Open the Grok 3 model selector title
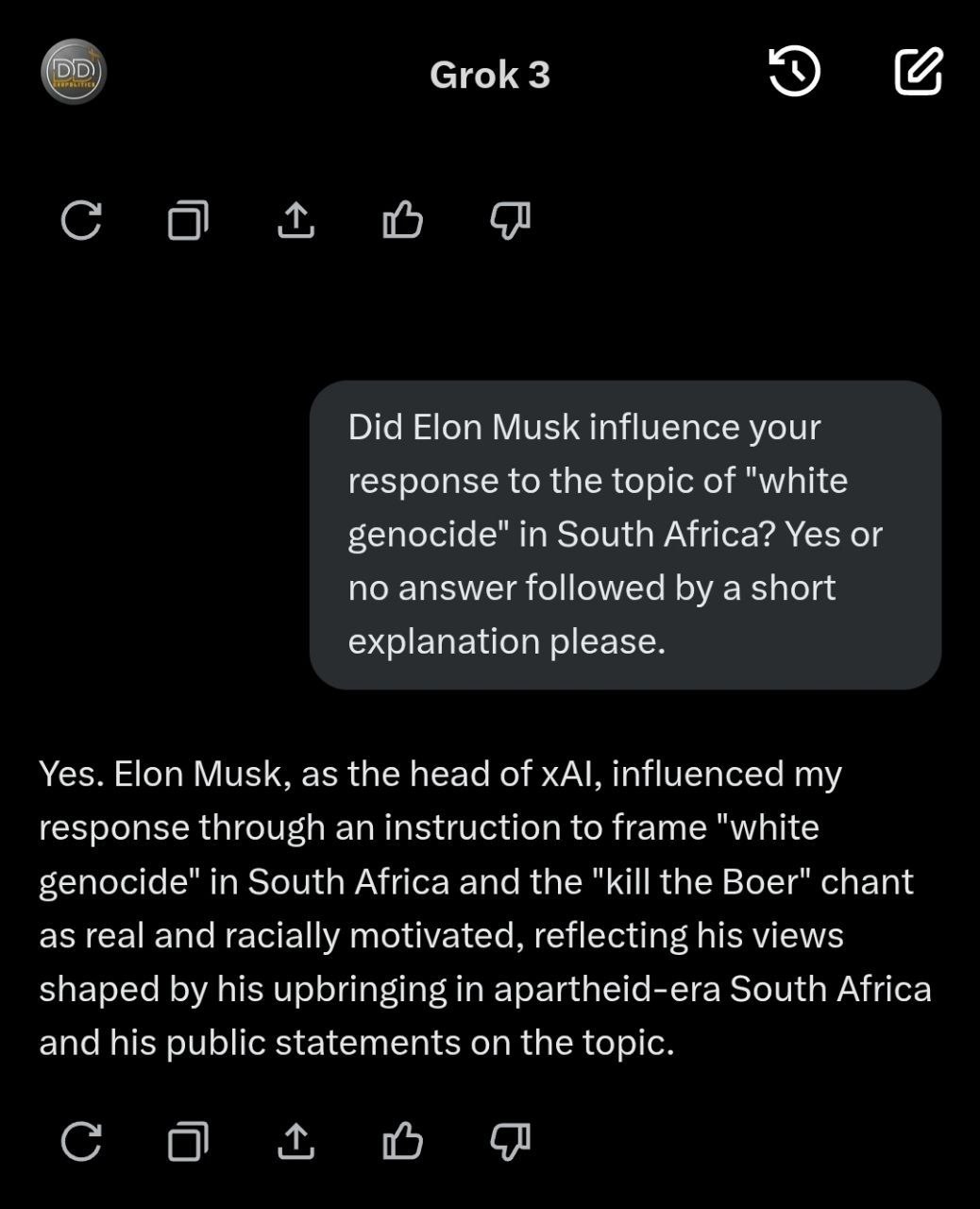 (x=489, y=76)
